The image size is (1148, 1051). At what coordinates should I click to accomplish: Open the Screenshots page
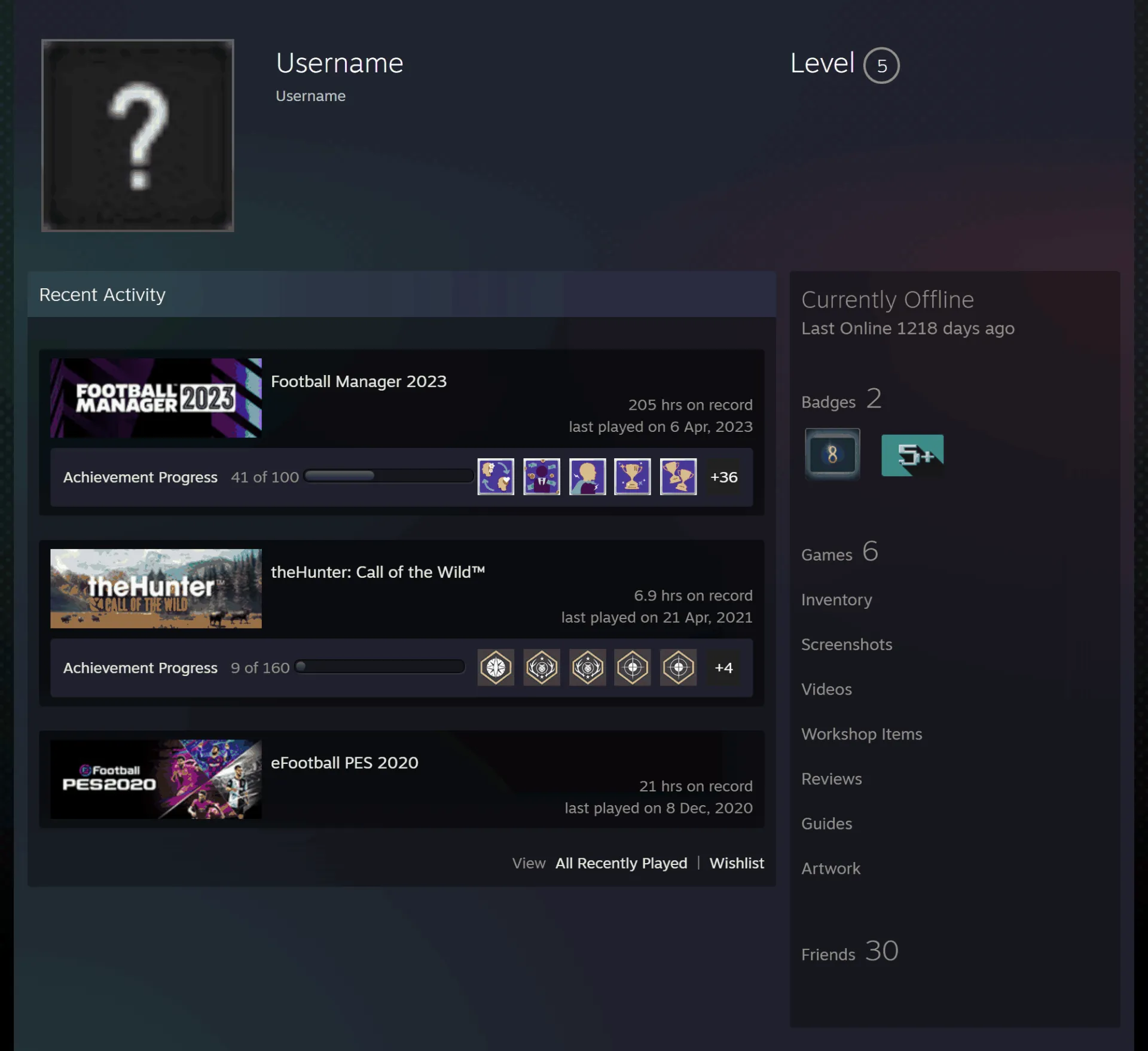847,644
